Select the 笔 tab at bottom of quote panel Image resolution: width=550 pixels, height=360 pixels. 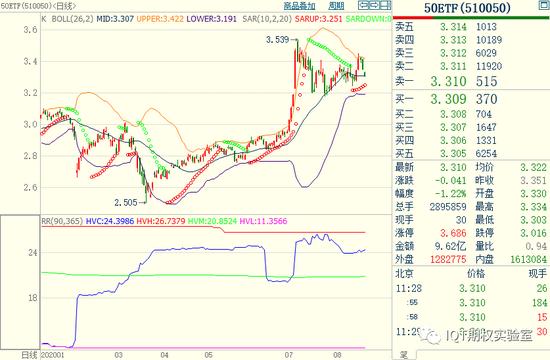(x=404, y=355)
